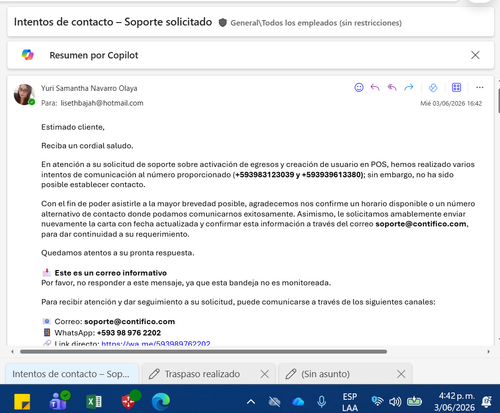
Task: Click the Reply all icon
Action: [x=392, y=87]
